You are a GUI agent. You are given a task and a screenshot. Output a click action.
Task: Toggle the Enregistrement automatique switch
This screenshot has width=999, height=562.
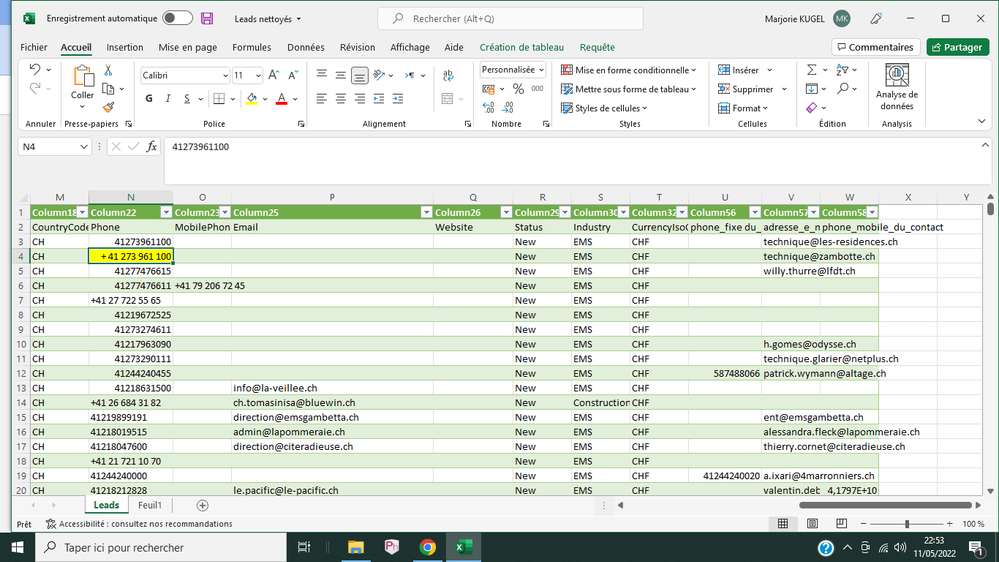(x=177, y=18)
